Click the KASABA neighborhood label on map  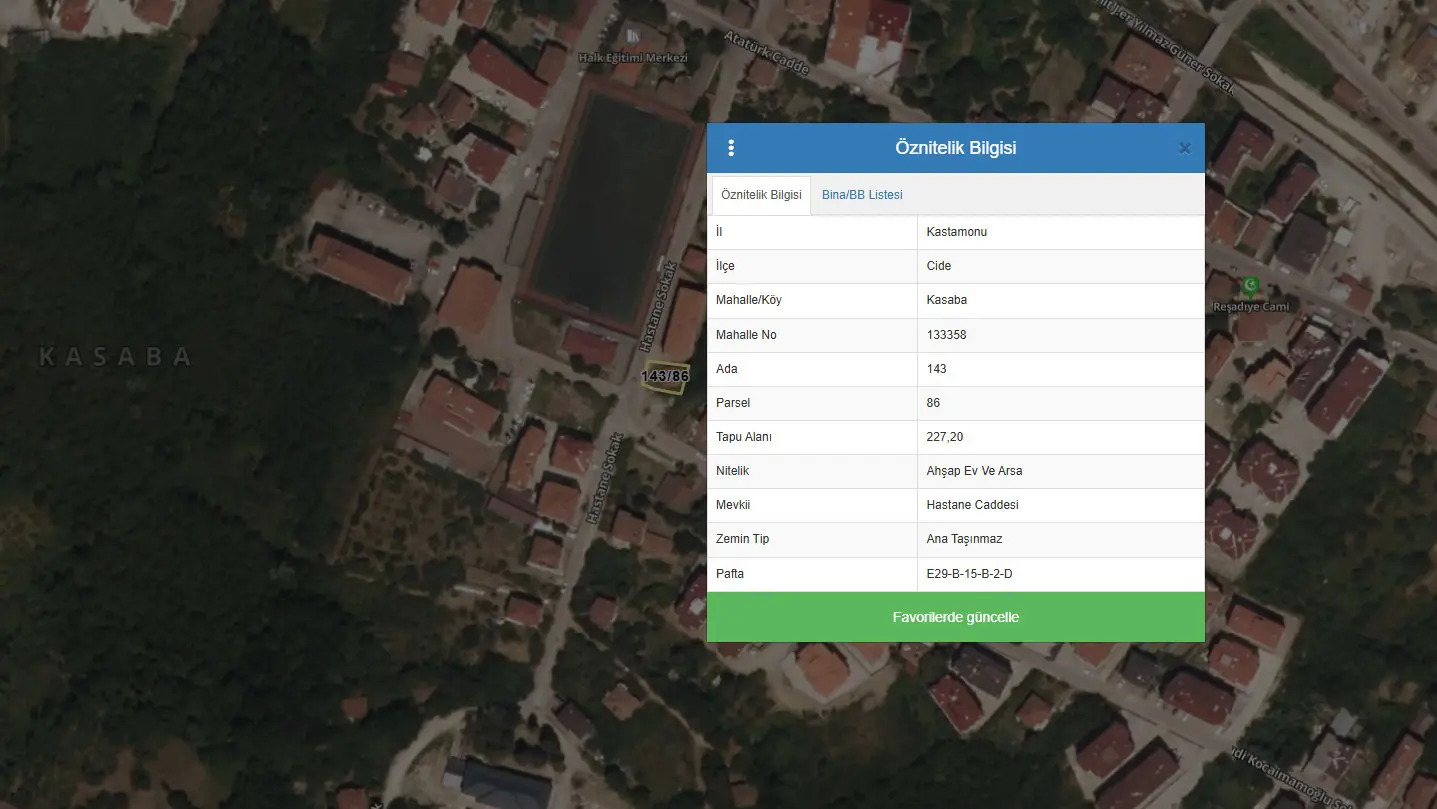(115, 356)
